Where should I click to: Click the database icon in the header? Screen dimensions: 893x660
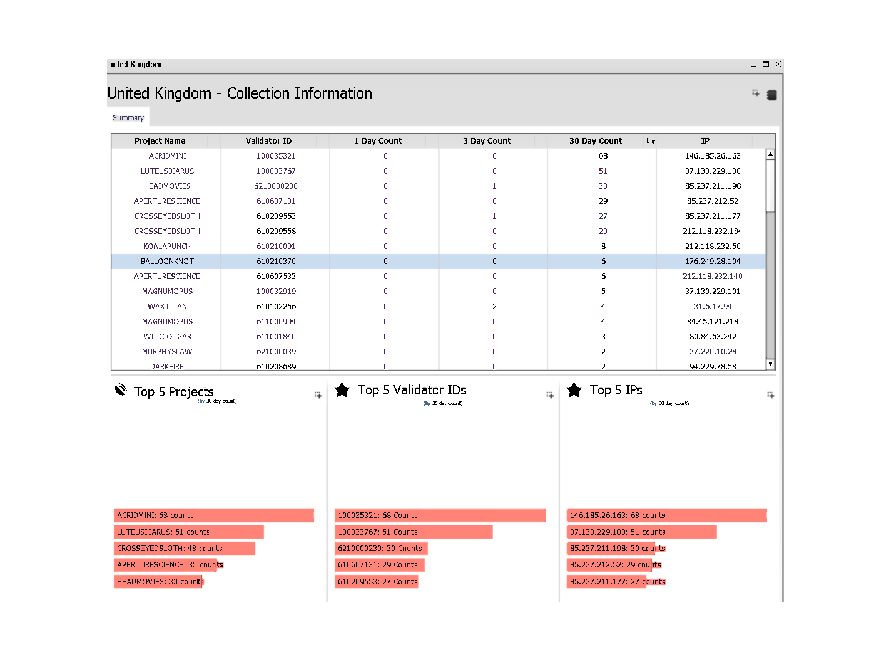click(771, 95)
